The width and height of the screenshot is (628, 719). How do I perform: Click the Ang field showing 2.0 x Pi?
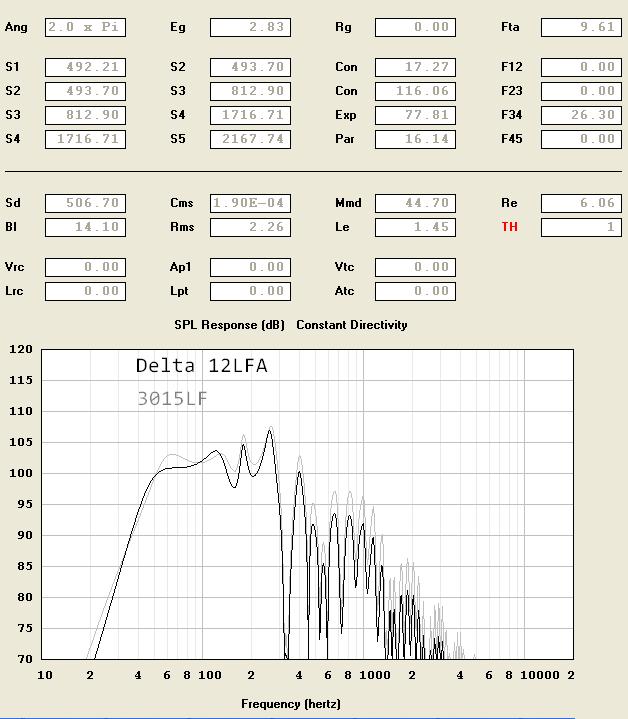click(85, 27)
